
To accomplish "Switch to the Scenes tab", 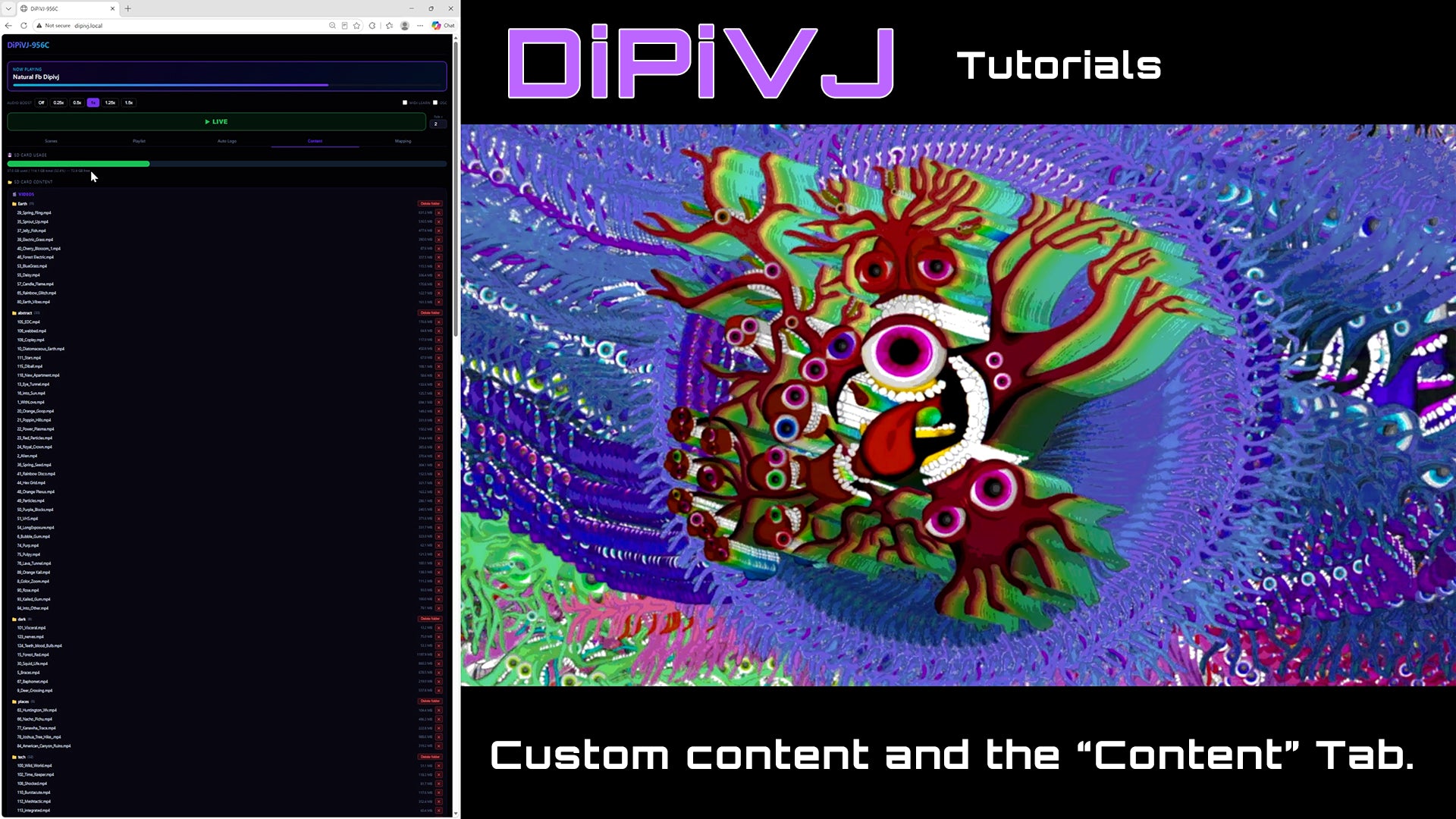I will tap(51, 141).
